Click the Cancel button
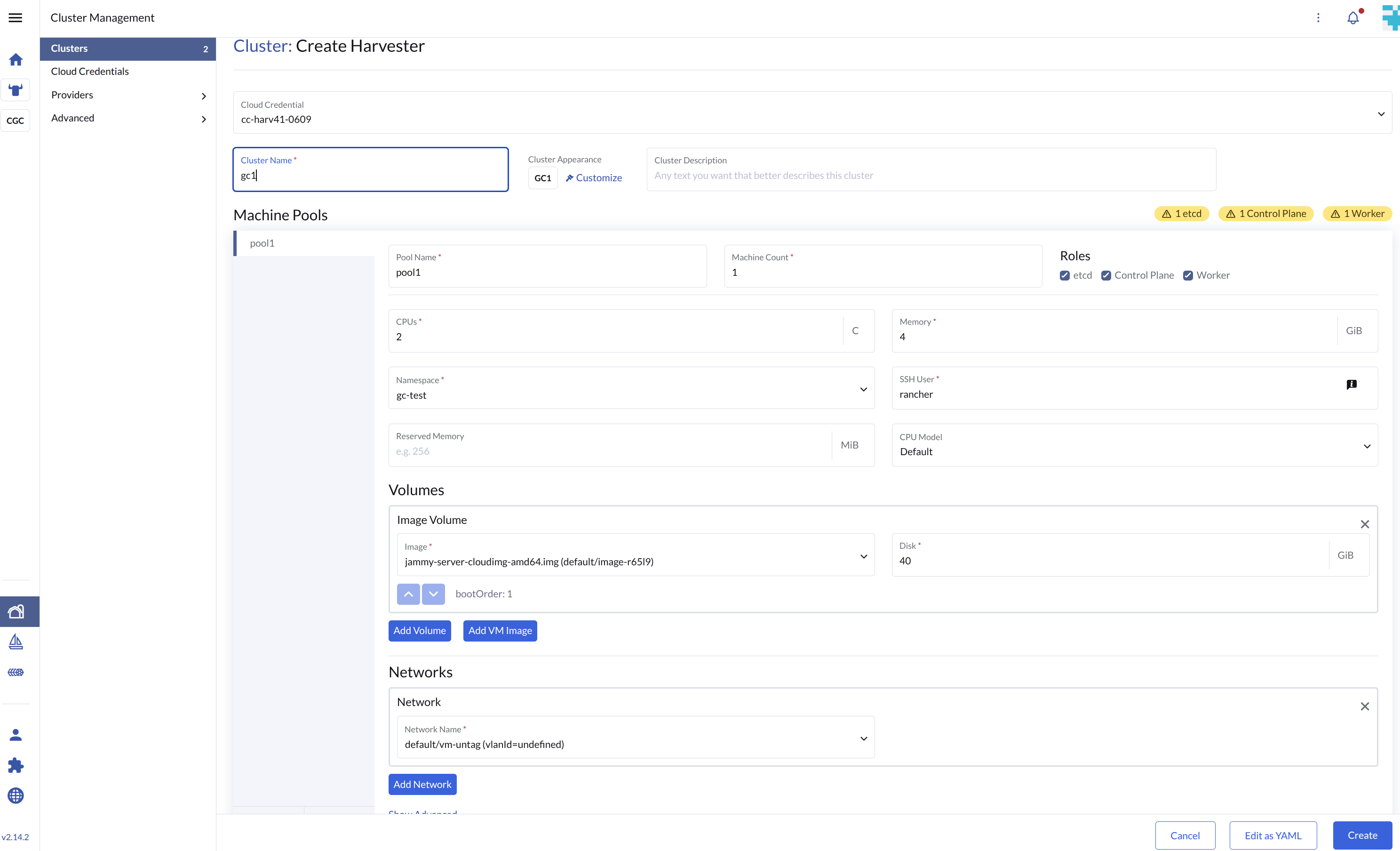This screenshot has height=851, width=1400. 1185,835
